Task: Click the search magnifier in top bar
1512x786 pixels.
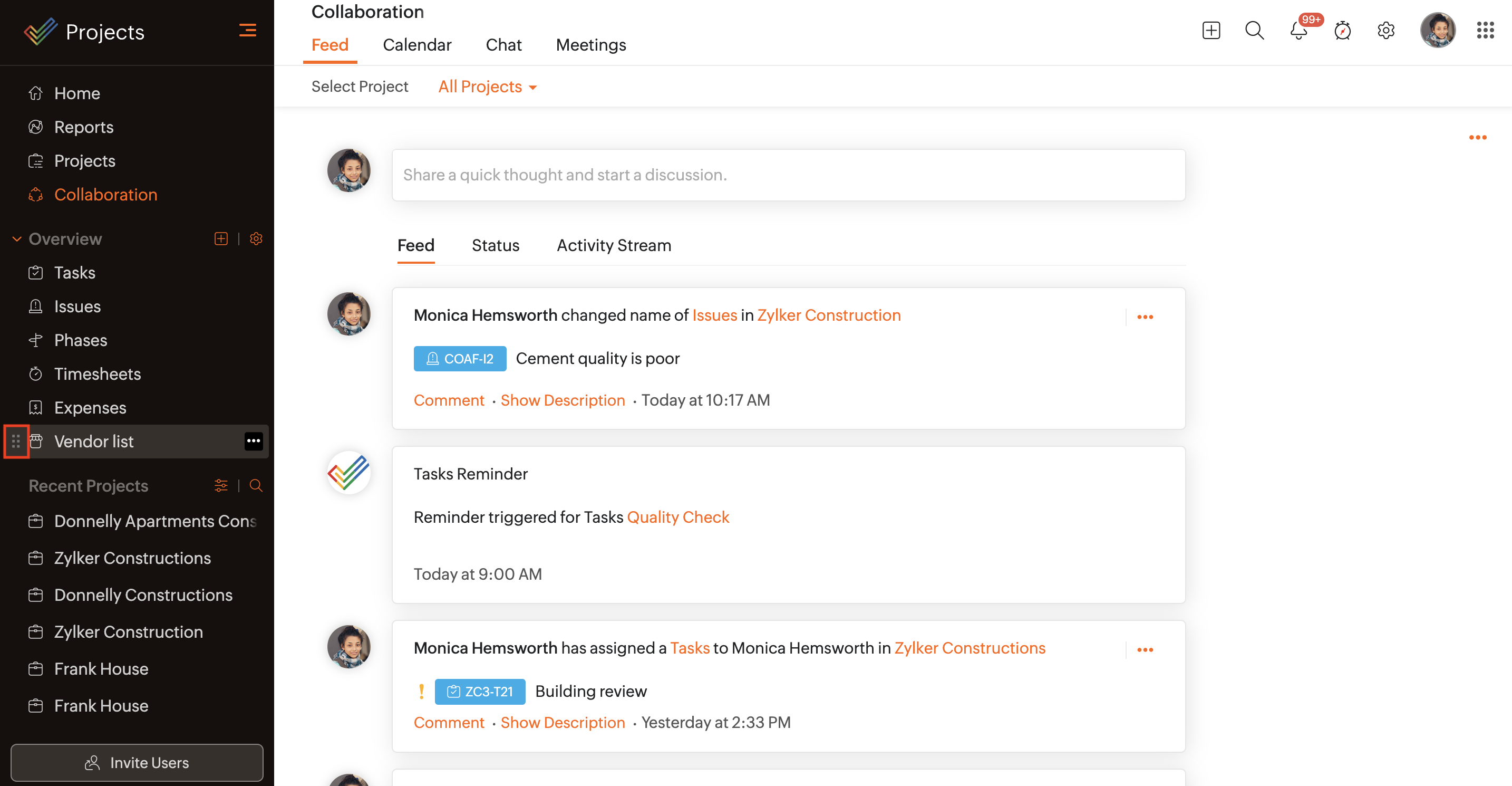Action: [1254, 31]
